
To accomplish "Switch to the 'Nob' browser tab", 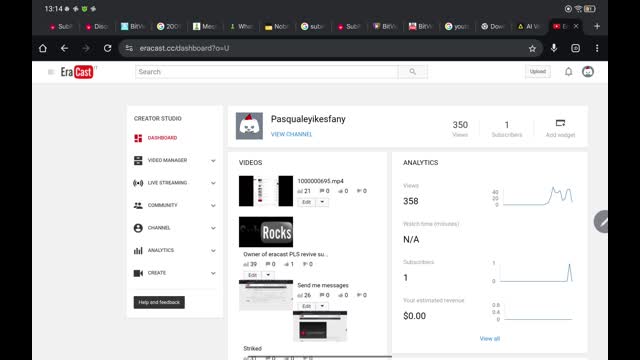I will (x=277, y=26).
